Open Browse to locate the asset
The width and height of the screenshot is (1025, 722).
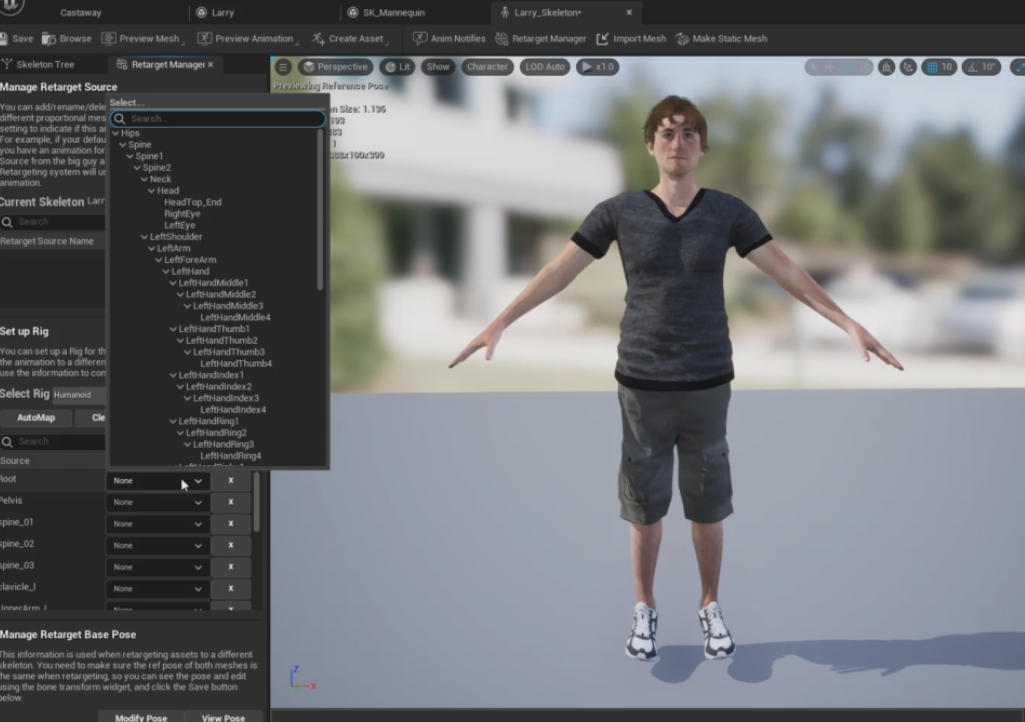[x=67, y=39]
